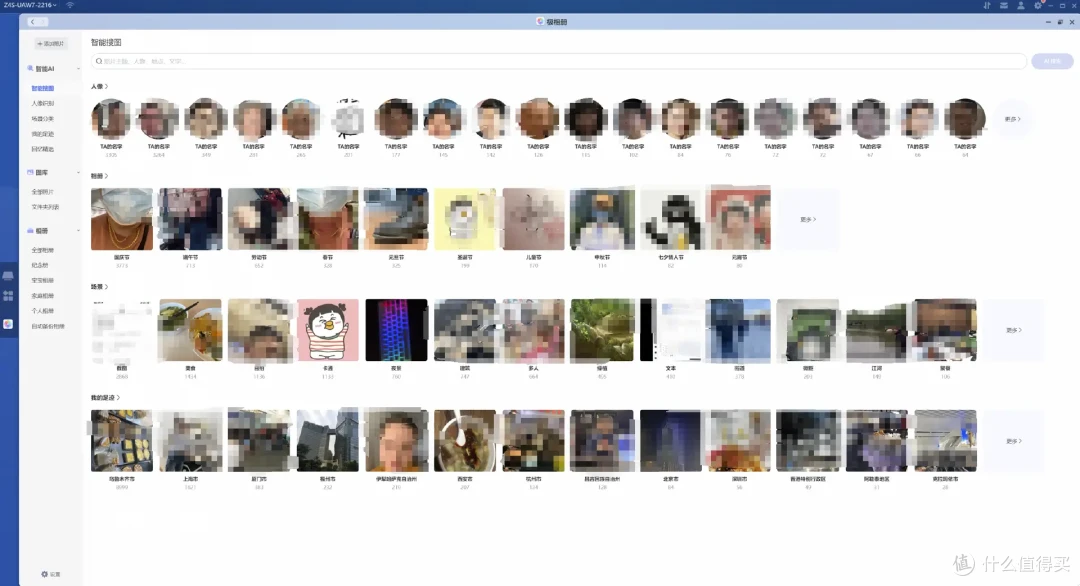Open the 国庆节 album thumbnail
This screenshot has width=1080, height=586.
[122, 219]
